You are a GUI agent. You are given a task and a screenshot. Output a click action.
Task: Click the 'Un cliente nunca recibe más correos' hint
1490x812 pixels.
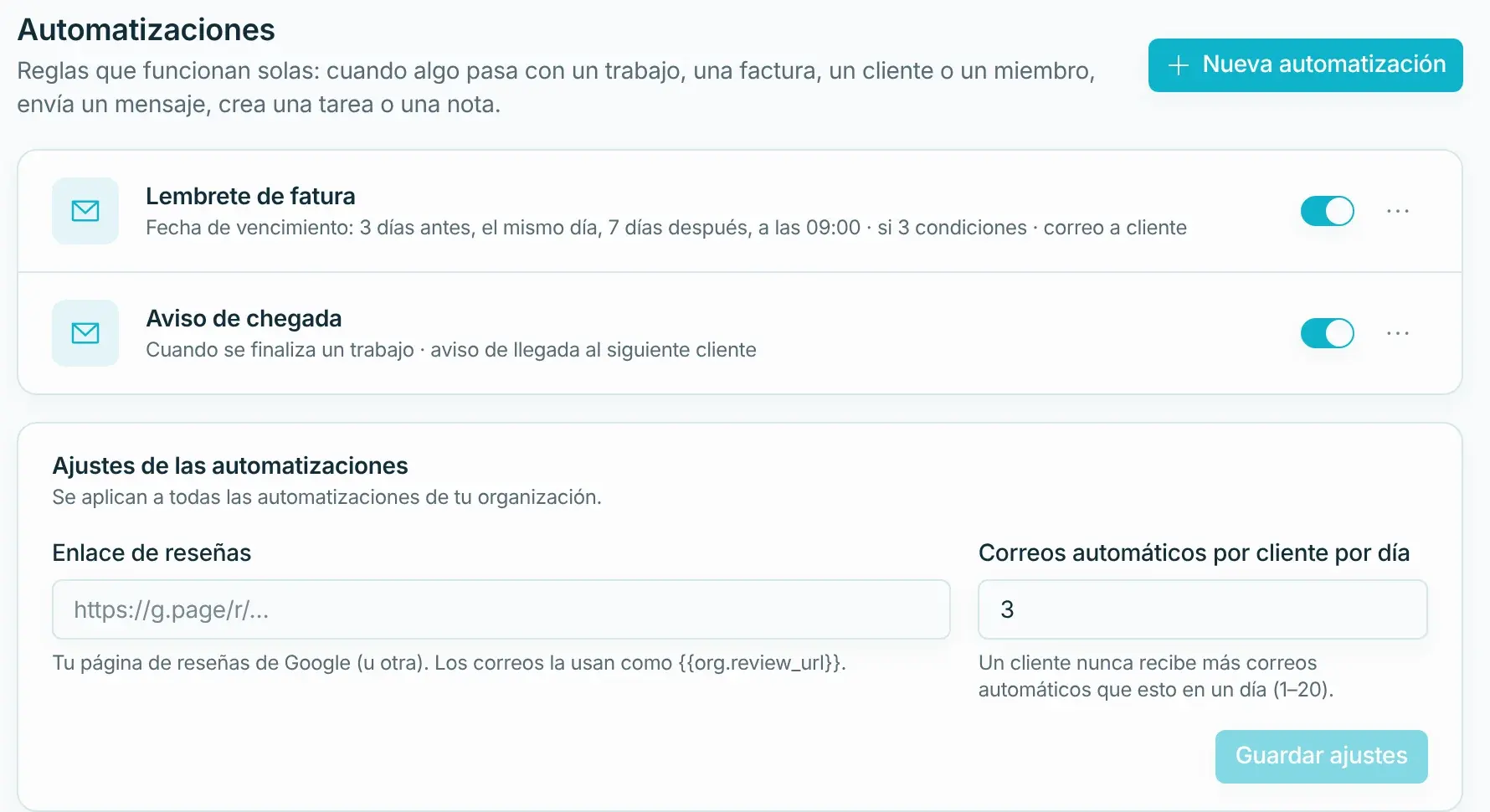(1156, 676)
